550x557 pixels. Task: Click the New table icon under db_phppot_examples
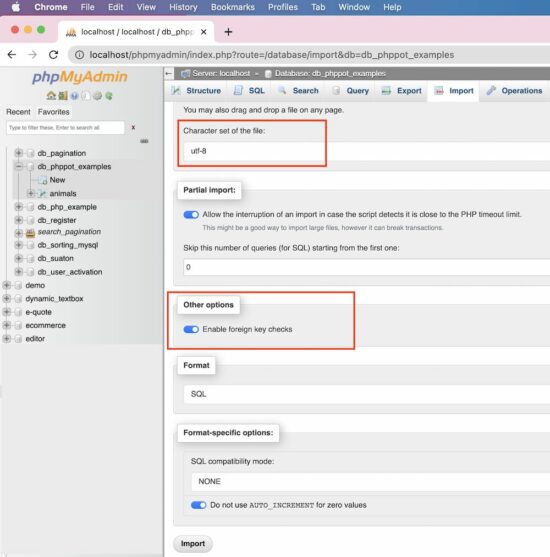[43, 180]
